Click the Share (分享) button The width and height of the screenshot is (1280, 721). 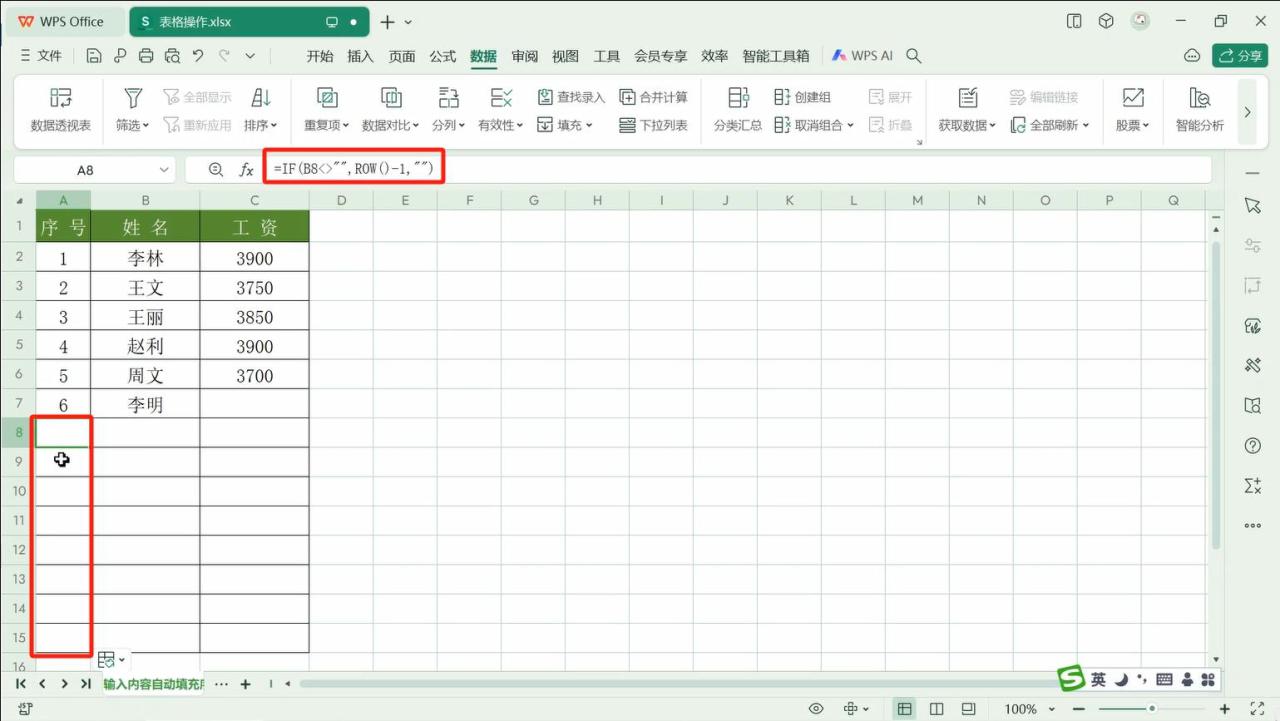(1240, 56)
